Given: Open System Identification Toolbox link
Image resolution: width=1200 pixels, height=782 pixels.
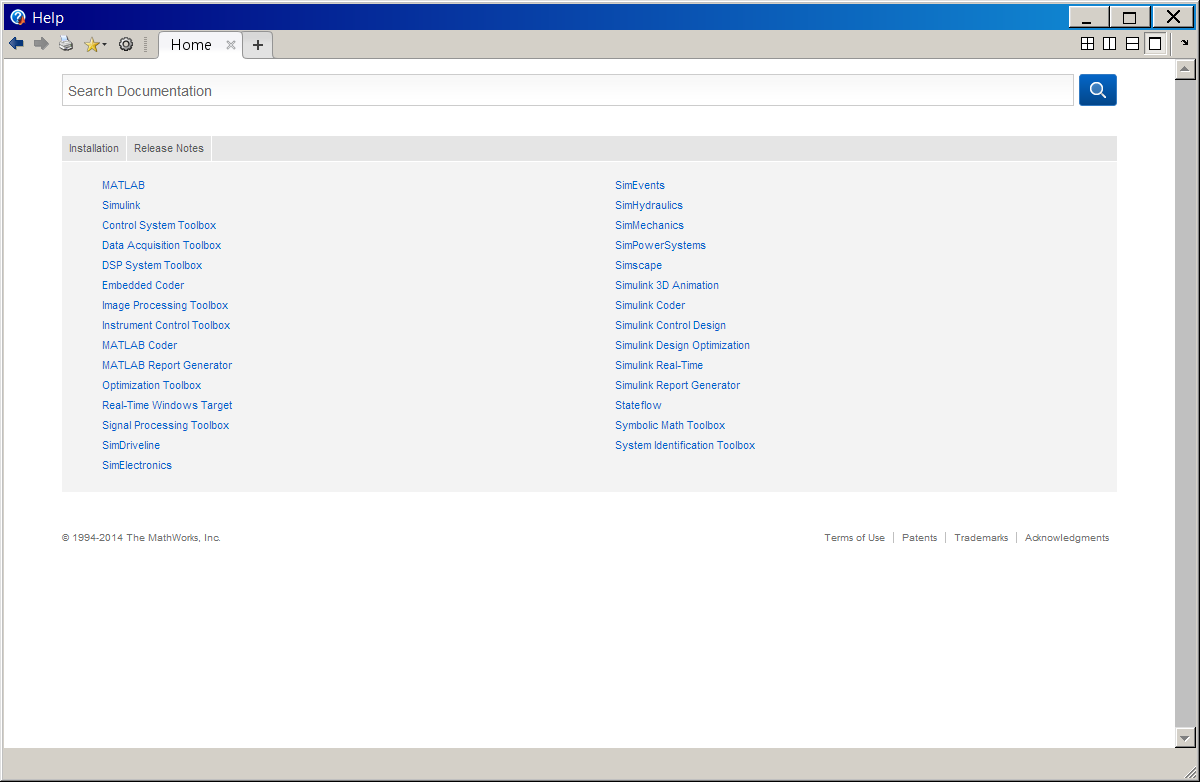Looking at the screenshot, I should [685, 445].
